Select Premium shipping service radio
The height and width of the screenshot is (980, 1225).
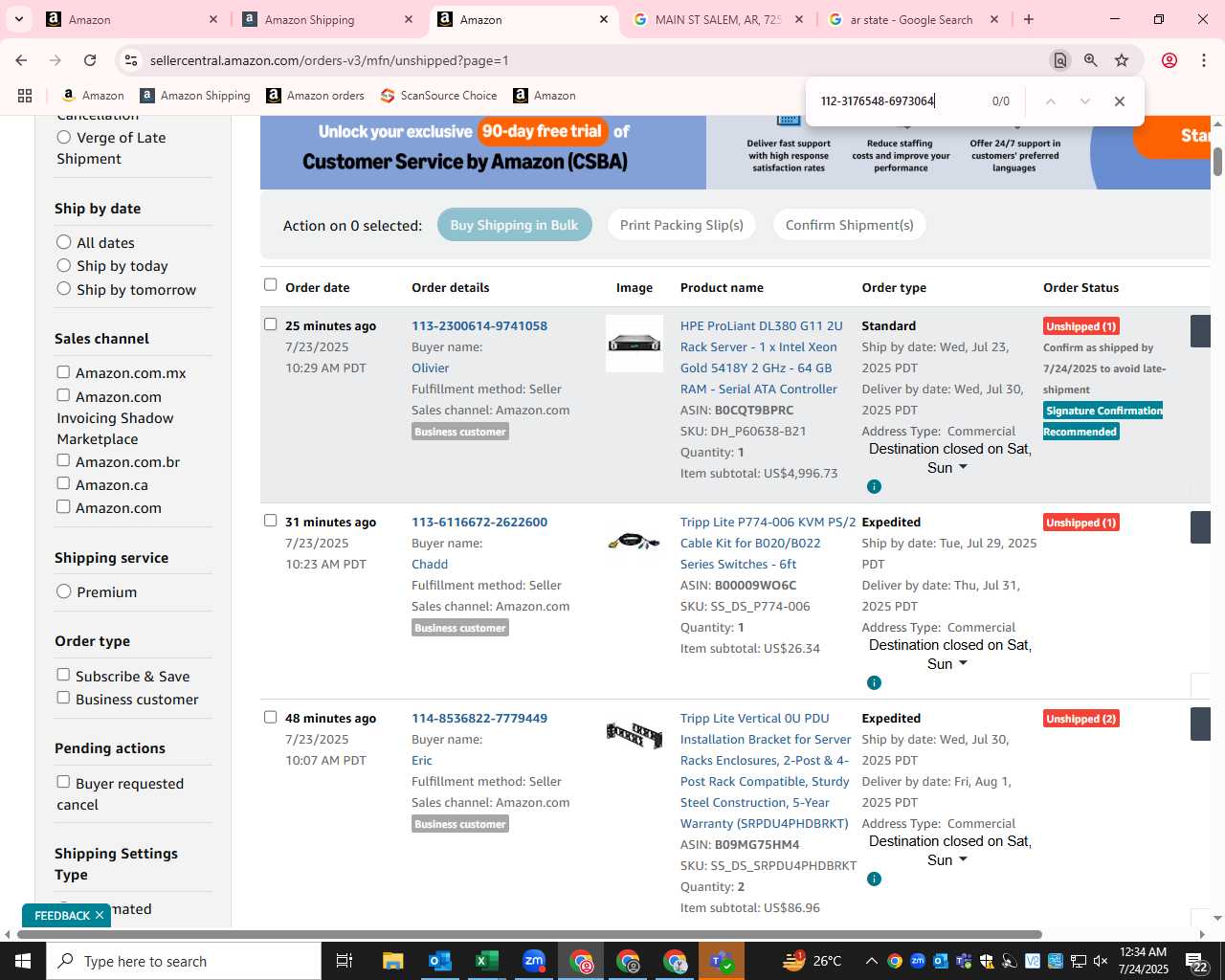tap(64, 591)
